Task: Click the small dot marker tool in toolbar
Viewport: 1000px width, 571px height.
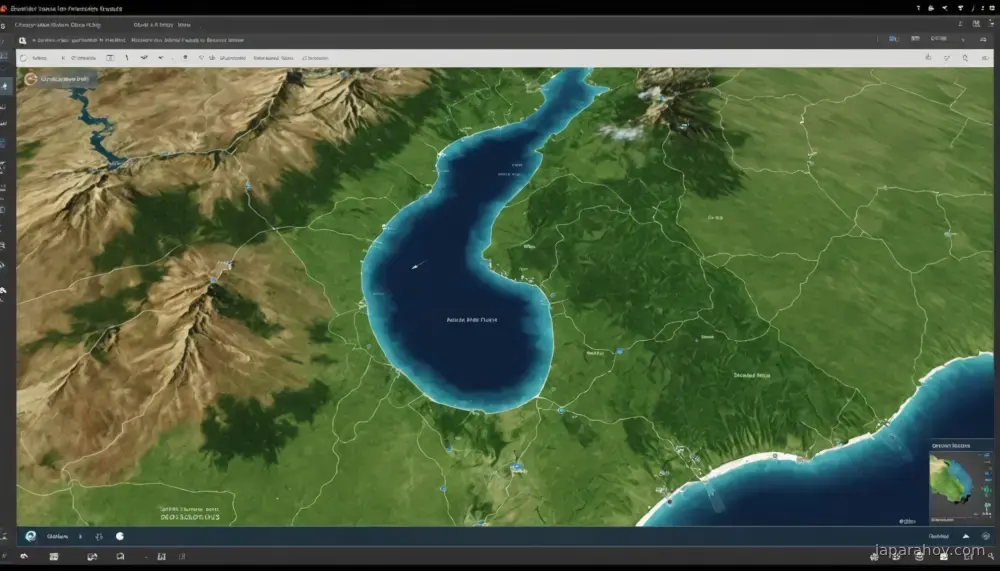Action: click(185, 57)
